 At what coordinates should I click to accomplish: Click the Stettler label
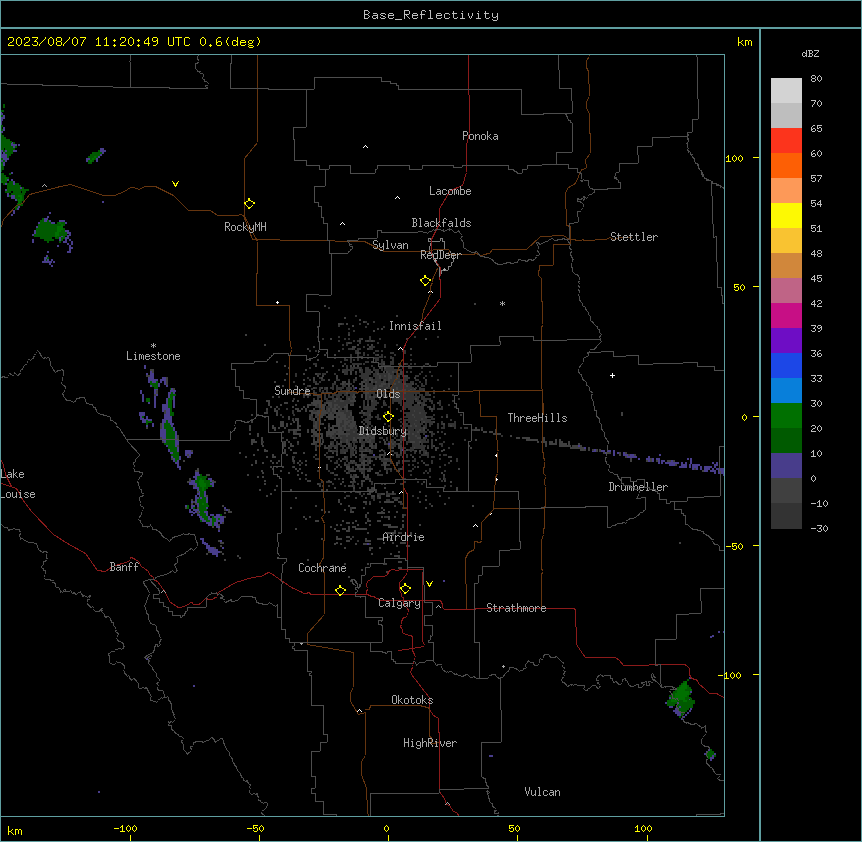634,237
